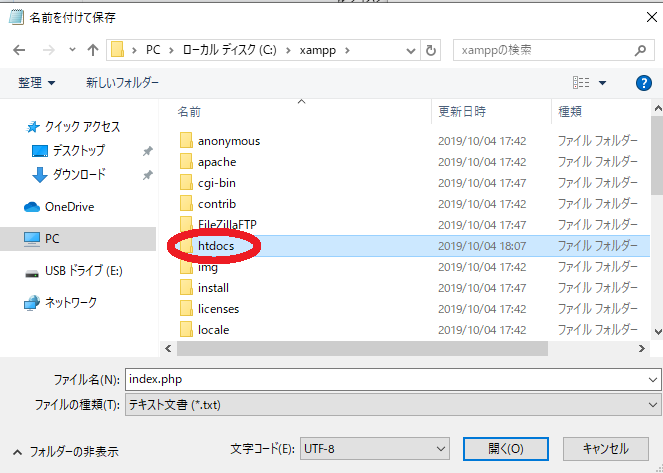Open the 整理 menu
Screen dimensions: 663x473
pos(36,82)
